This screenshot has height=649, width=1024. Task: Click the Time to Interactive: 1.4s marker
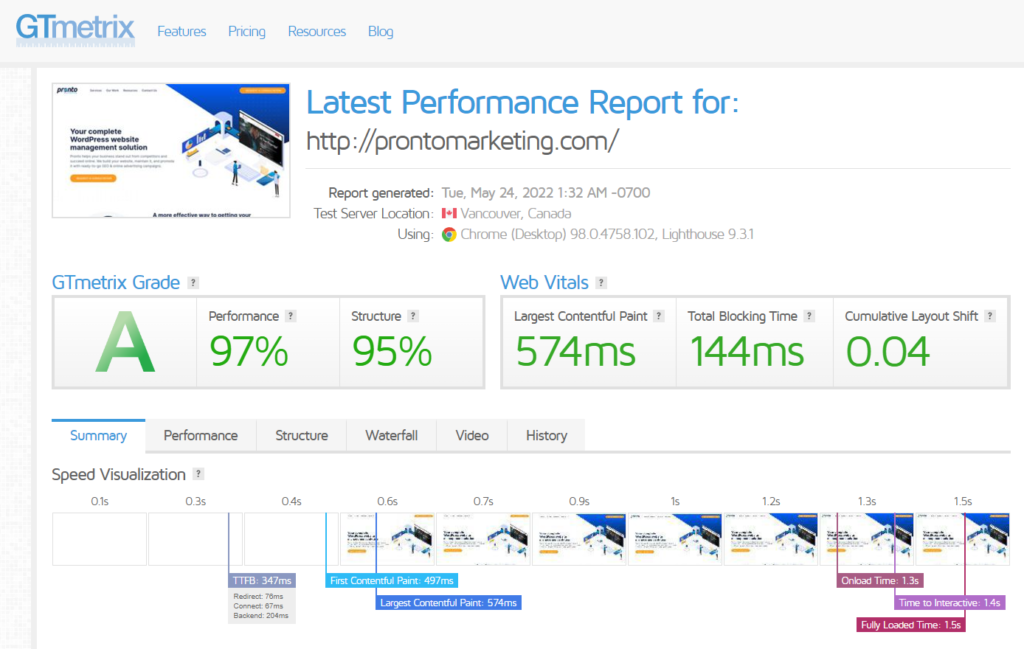tap(950, 603)
